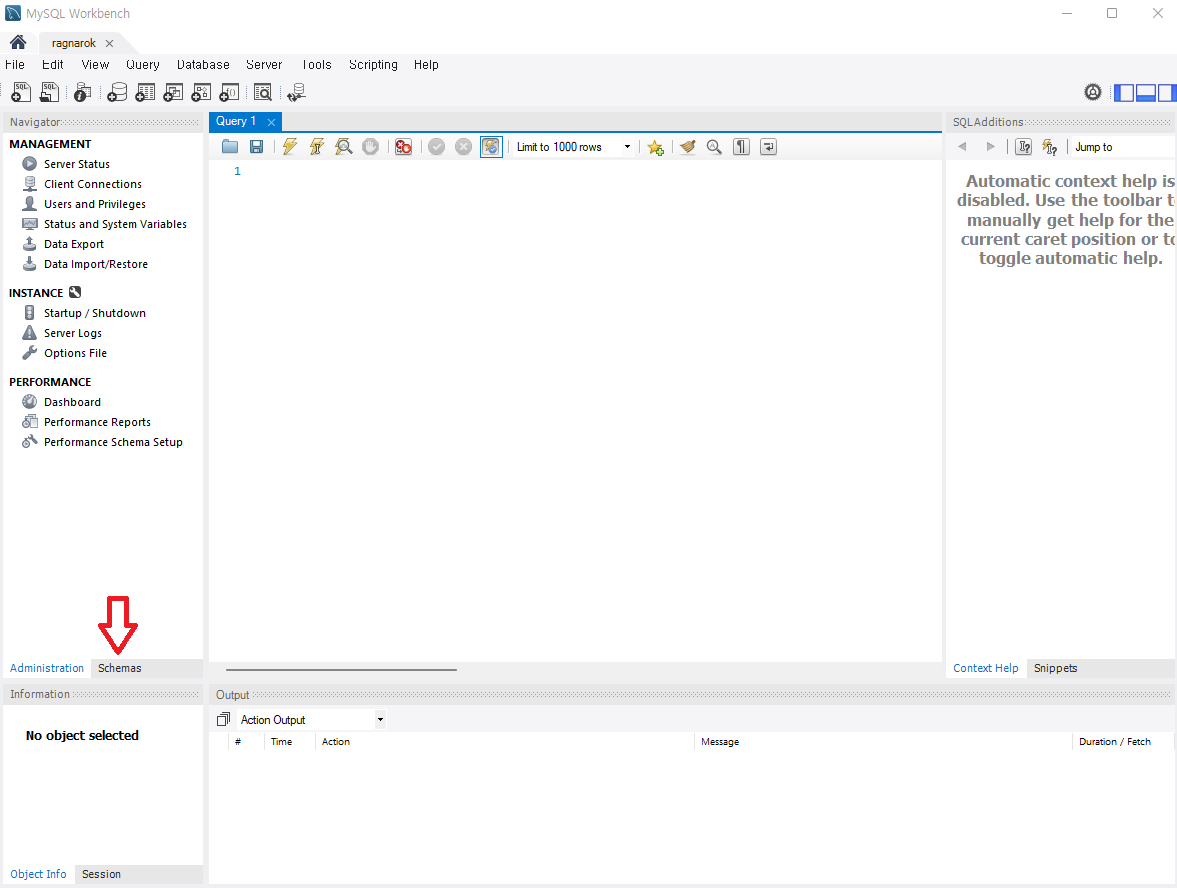Create new function icon
The height and width of the screenshot is (888, 1177).
[230, 92]
